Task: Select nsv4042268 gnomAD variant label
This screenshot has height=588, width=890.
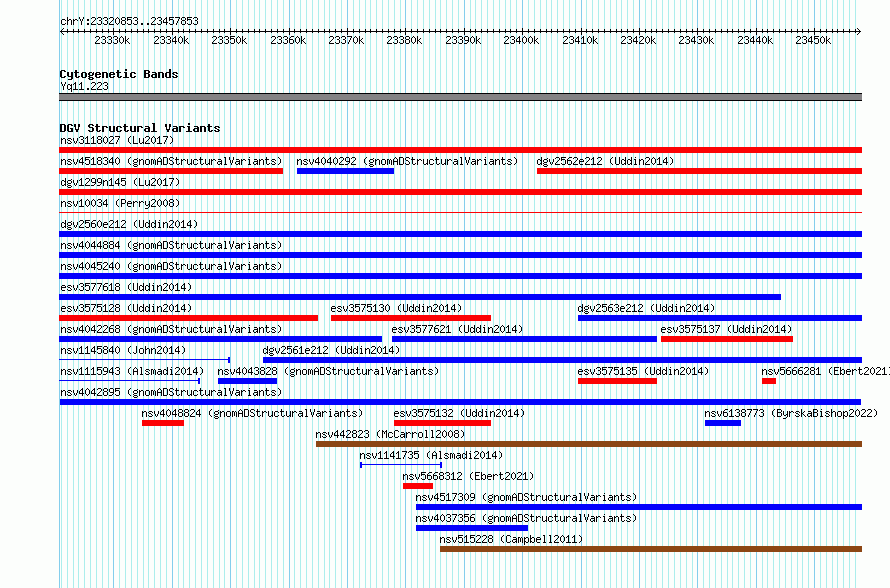Action: [171, 329]
